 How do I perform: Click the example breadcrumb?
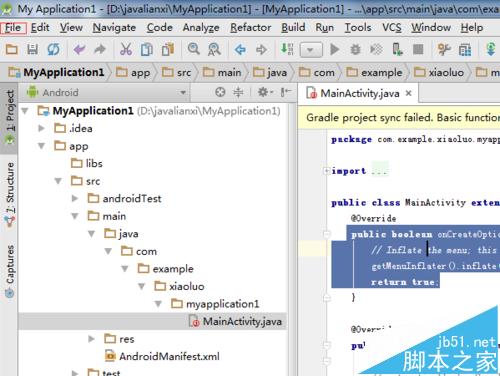374,72
